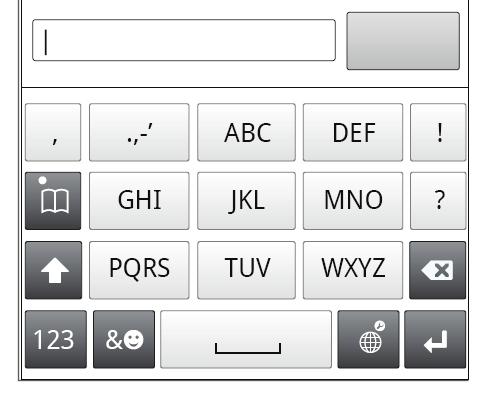The height and width of the screenshot is (399, 487).
Task: Tap the JKL key
Action: coord(246,201)
